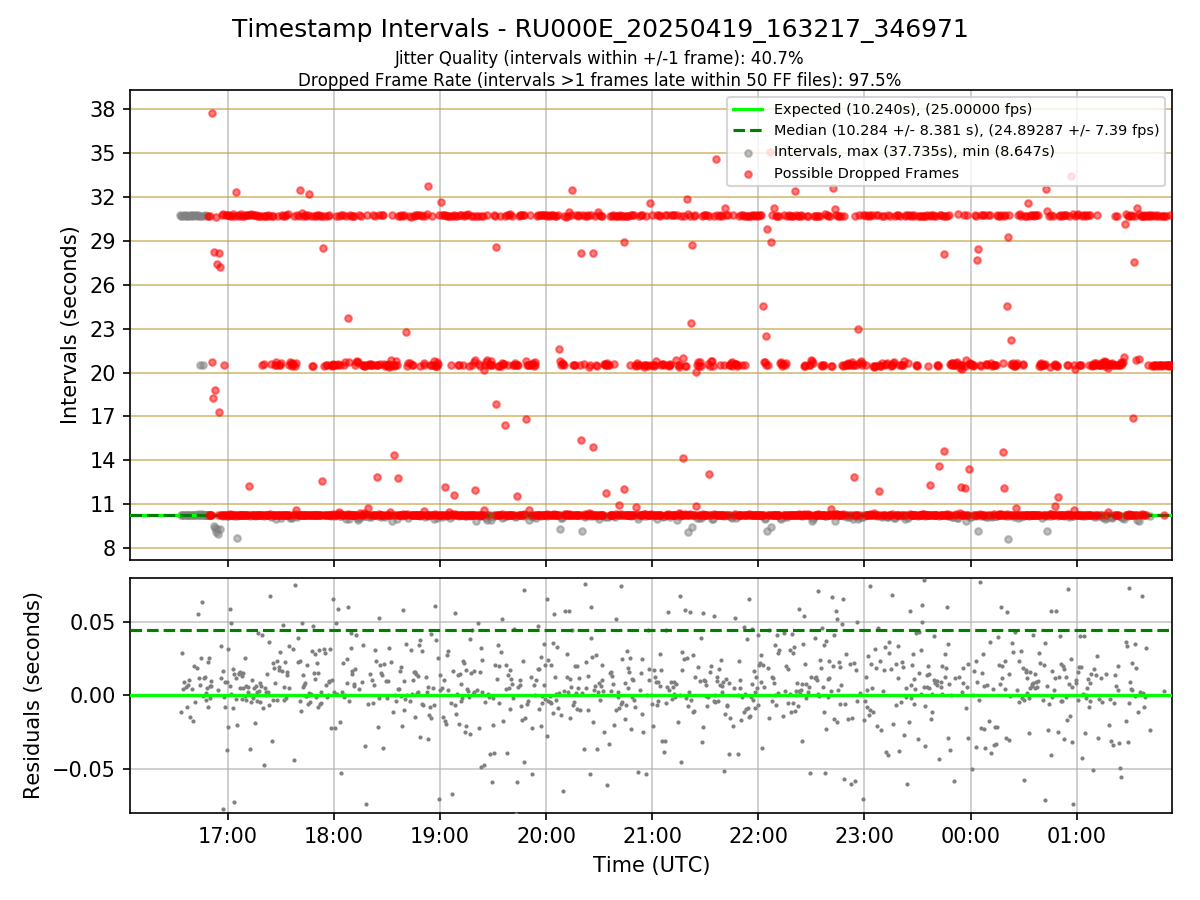Click the dashed green median line in the residuals plot

[650, 630]
